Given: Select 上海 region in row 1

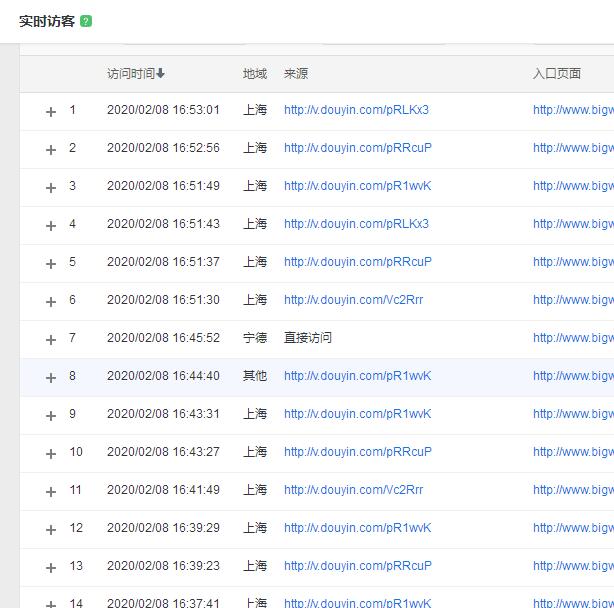Looking at the screenshot, I should 255,110.
